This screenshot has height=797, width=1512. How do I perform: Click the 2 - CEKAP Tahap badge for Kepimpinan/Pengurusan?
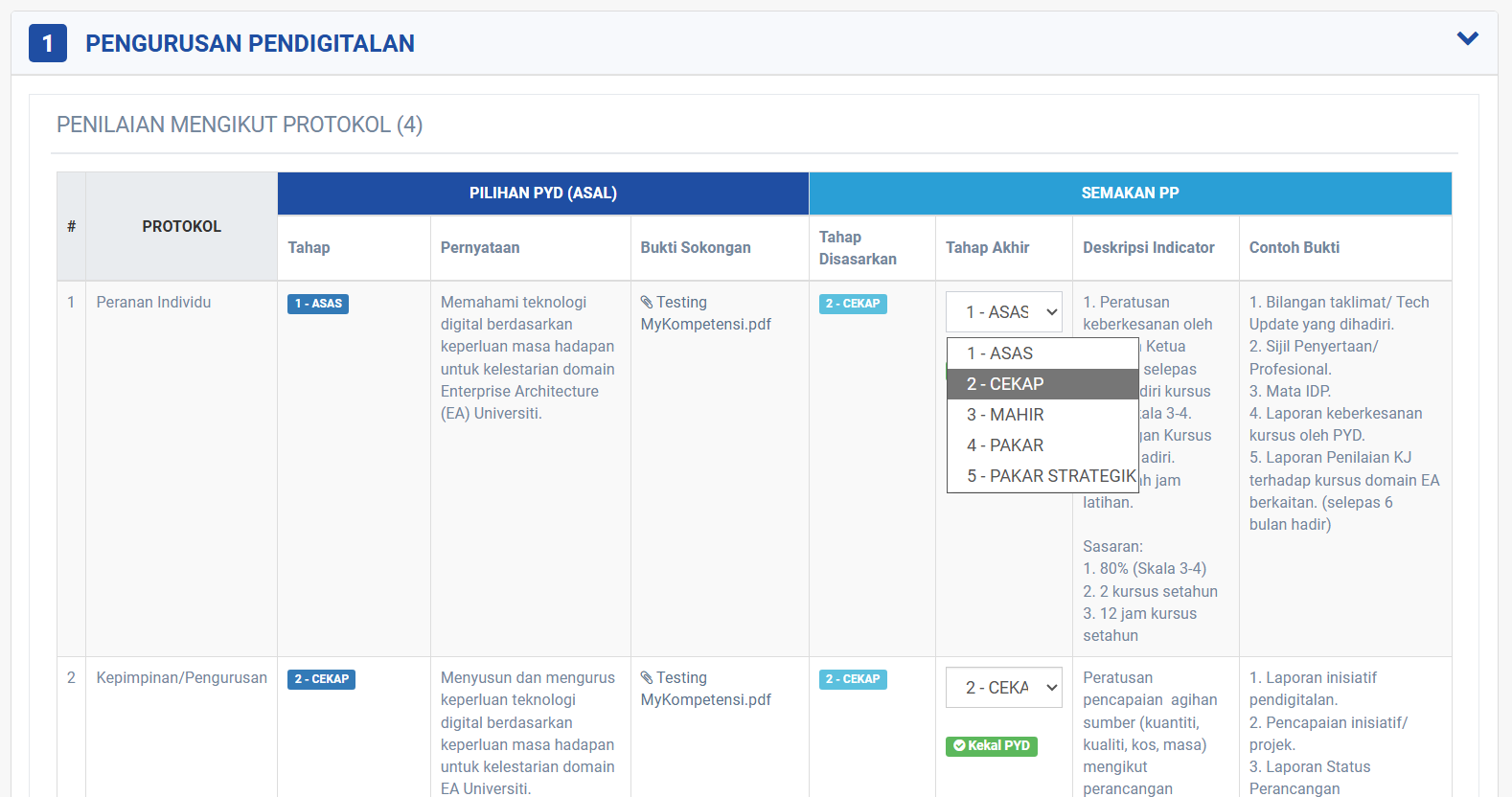pyautogui.click(x=321, y=679)
